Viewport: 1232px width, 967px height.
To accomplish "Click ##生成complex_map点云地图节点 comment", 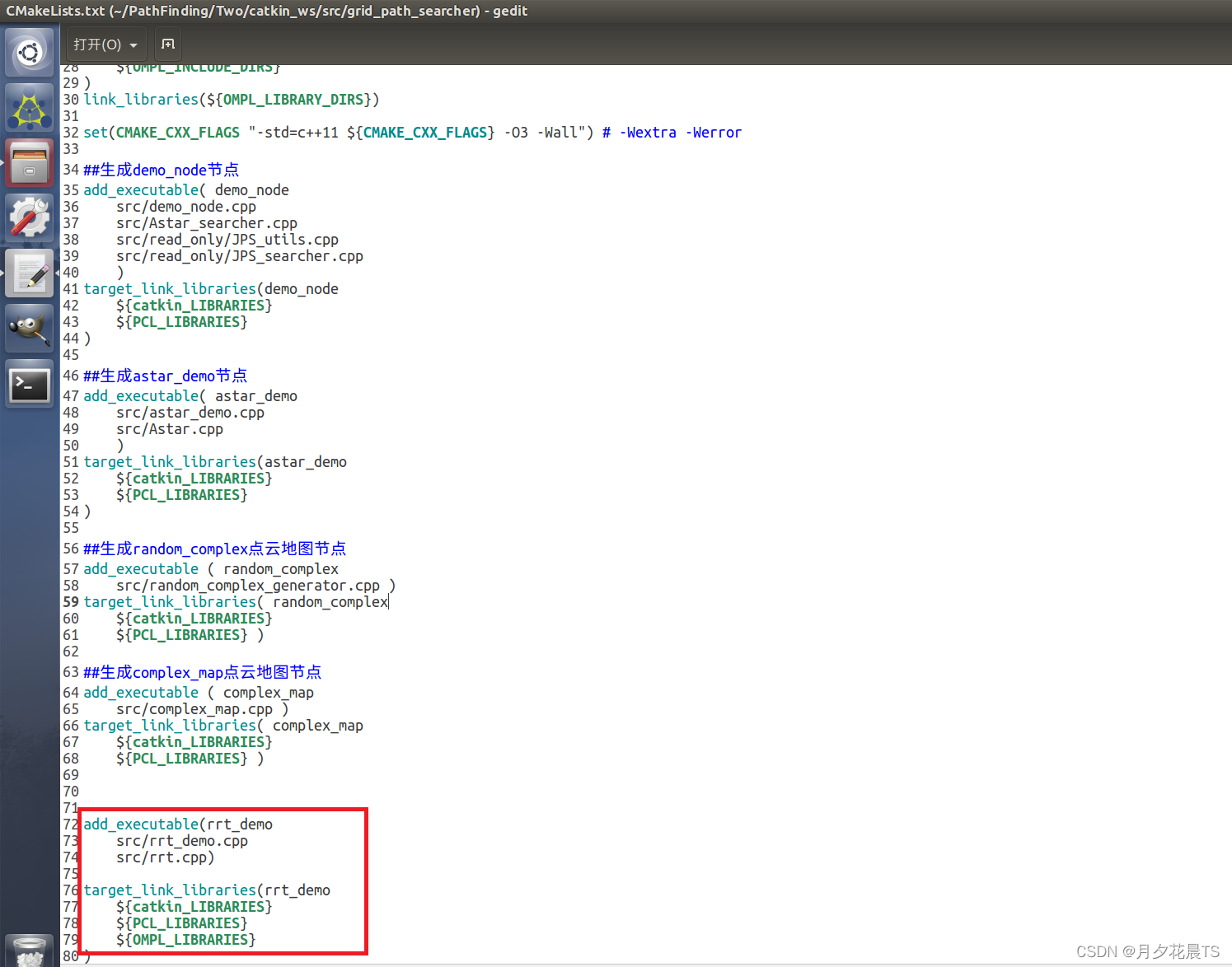I will click(x=203, y=672).
